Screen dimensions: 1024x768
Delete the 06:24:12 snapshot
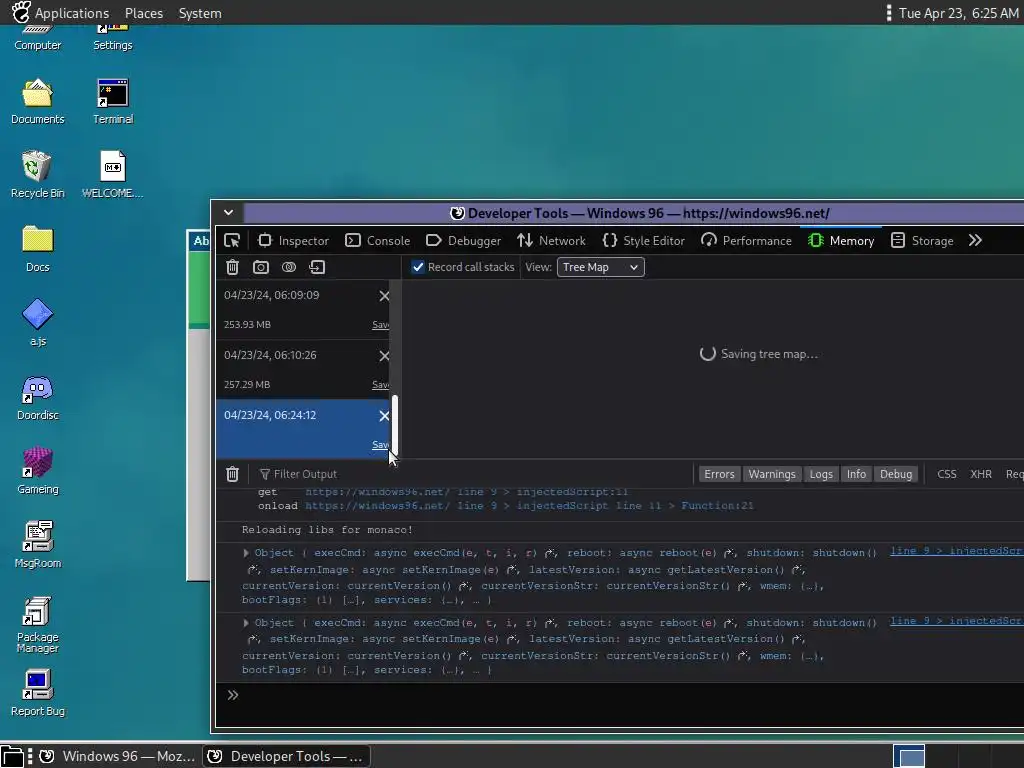[x=384, y=416]
